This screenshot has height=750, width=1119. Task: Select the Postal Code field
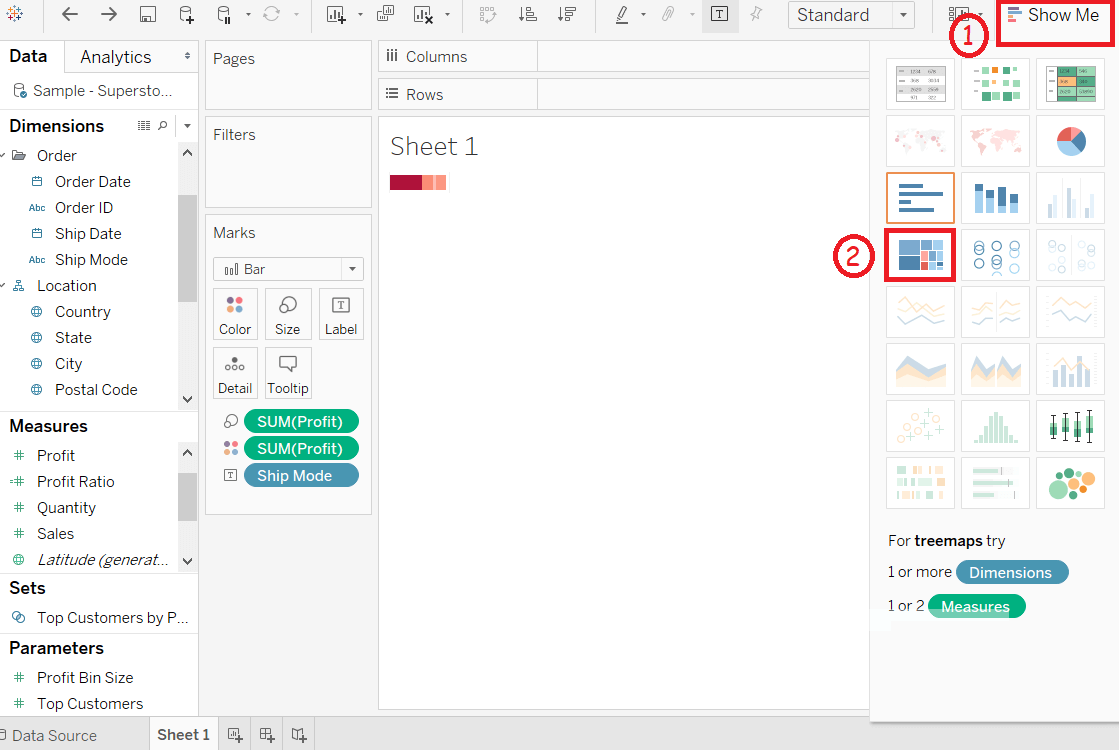96,390
